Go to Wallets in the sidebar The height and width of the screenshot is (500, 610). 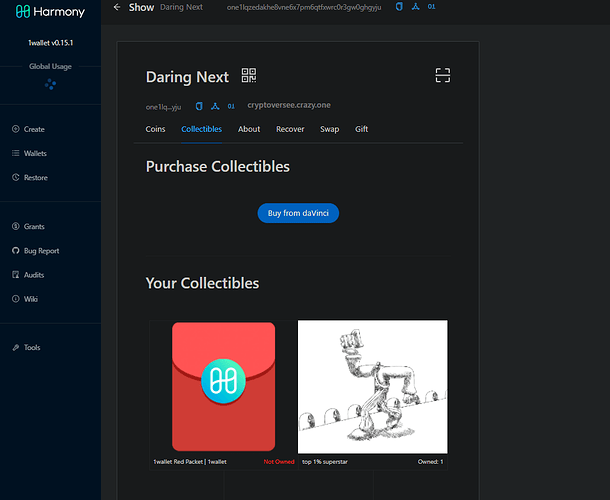click(x=35, y=154)
